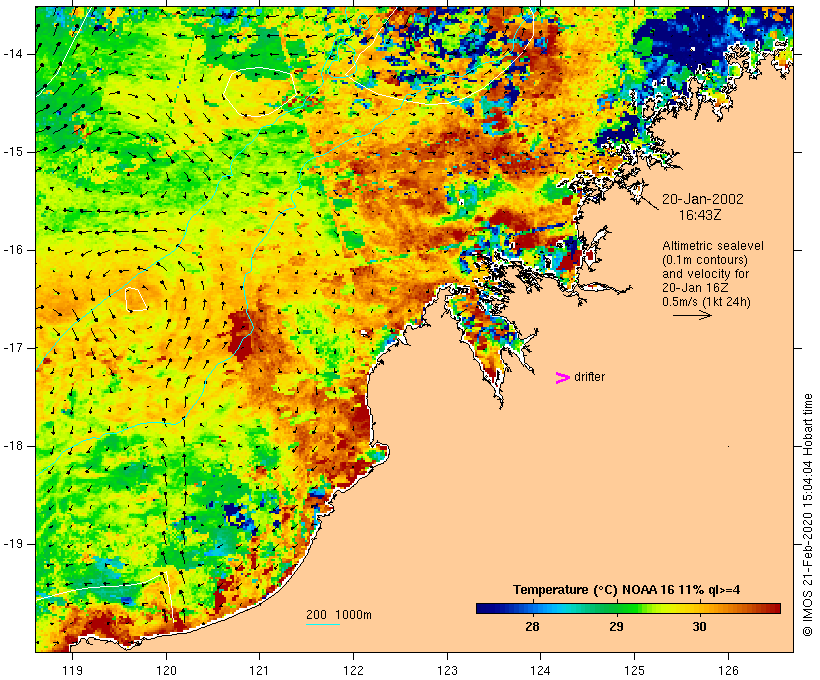Click the '200 1000m' depth contour label
Viewport: 820px width, 680px height.
(x=339, y=615)
